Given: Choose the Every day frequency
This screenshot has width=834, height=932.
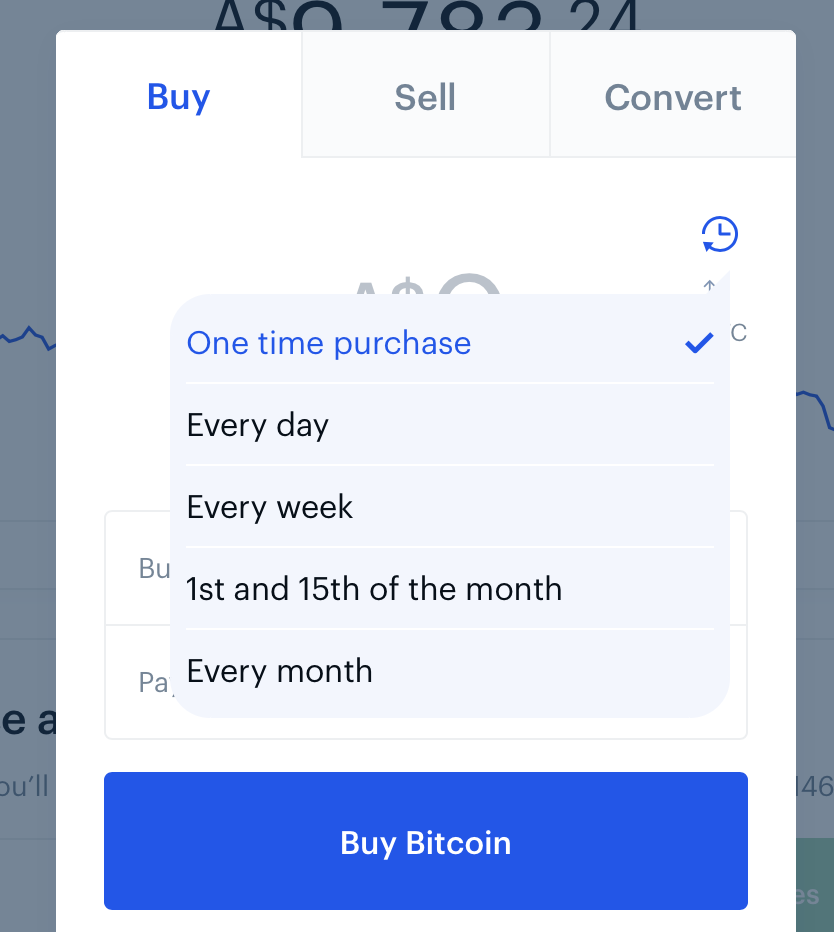Looking at the screenshot, I should point(450,424).
